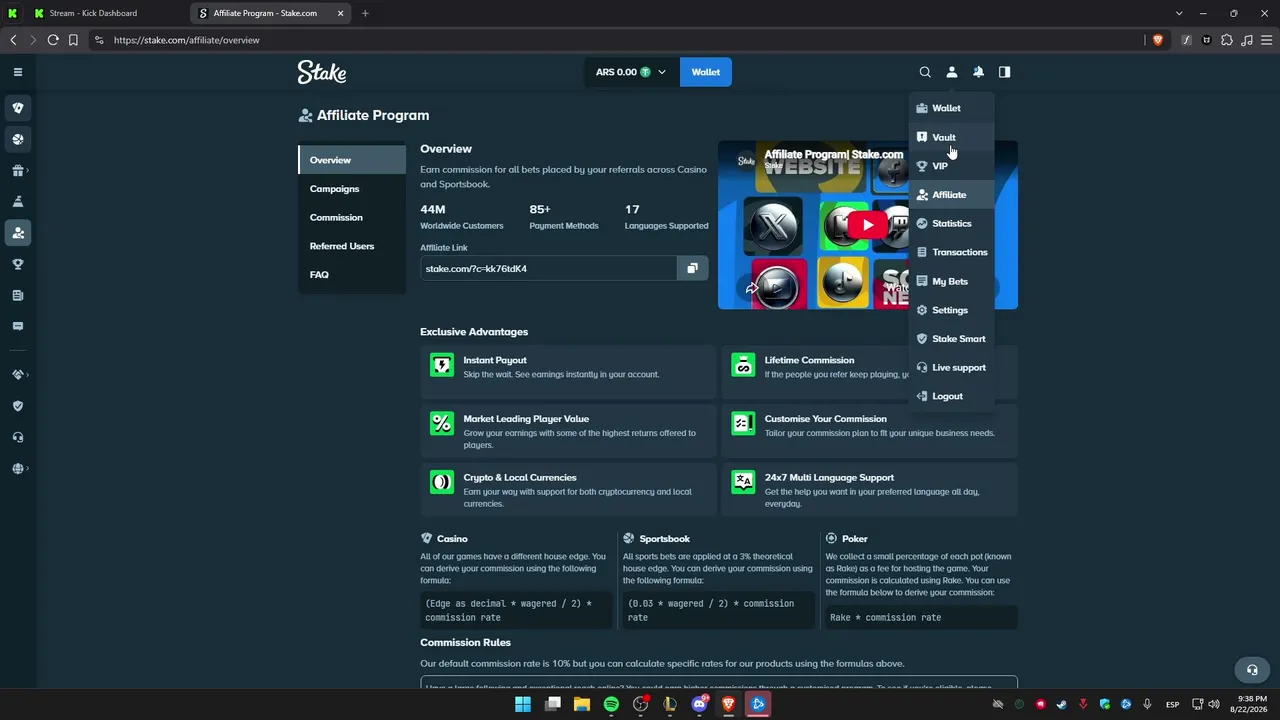The image size is (1280, 720).
Task: Open the floating support headset button
Action: [1251, 670]
